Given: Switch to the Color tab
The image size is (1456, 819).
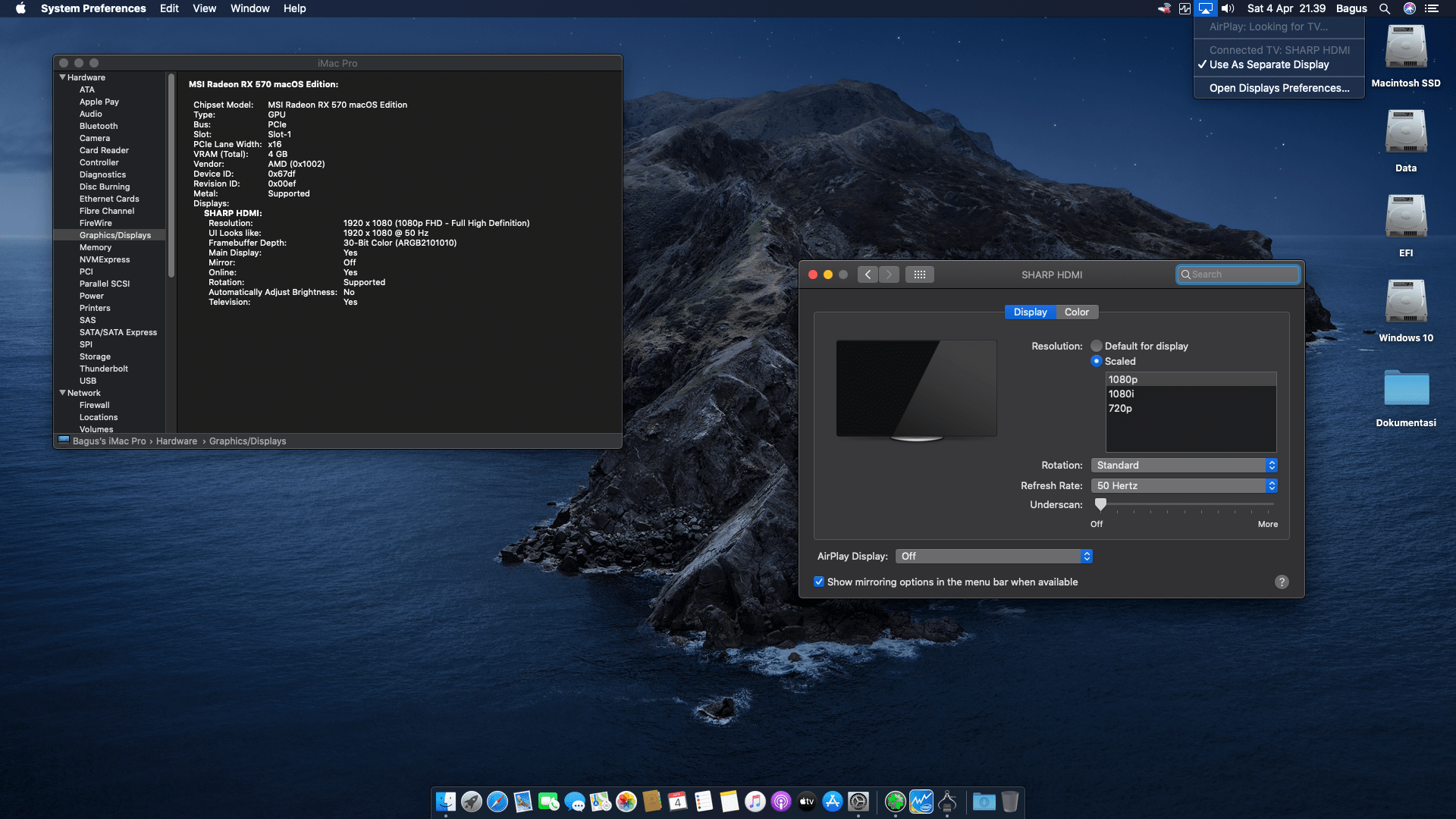Looking at the screenshot, I should 1076,312.
